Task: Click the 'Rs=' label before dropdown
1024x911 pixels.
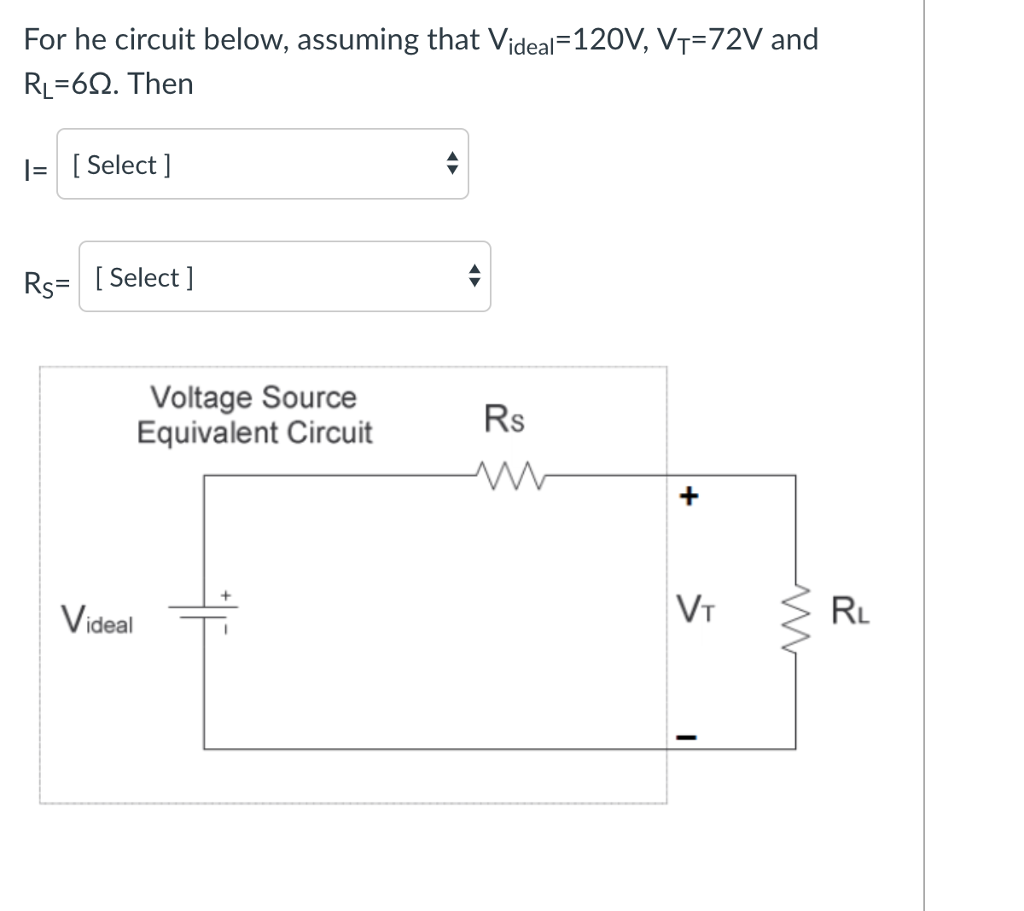Action: [x=46, y=284]
